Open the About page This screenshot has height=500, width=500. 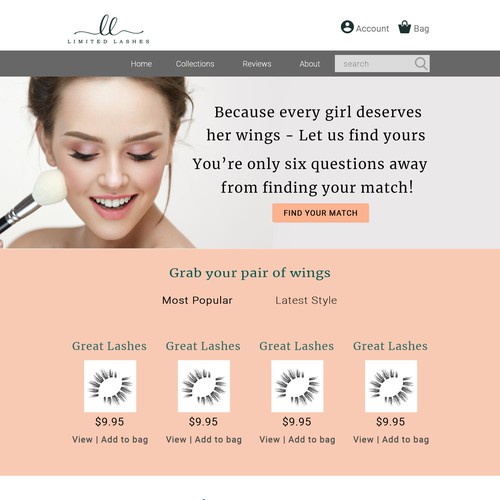[x=309, y=64]
